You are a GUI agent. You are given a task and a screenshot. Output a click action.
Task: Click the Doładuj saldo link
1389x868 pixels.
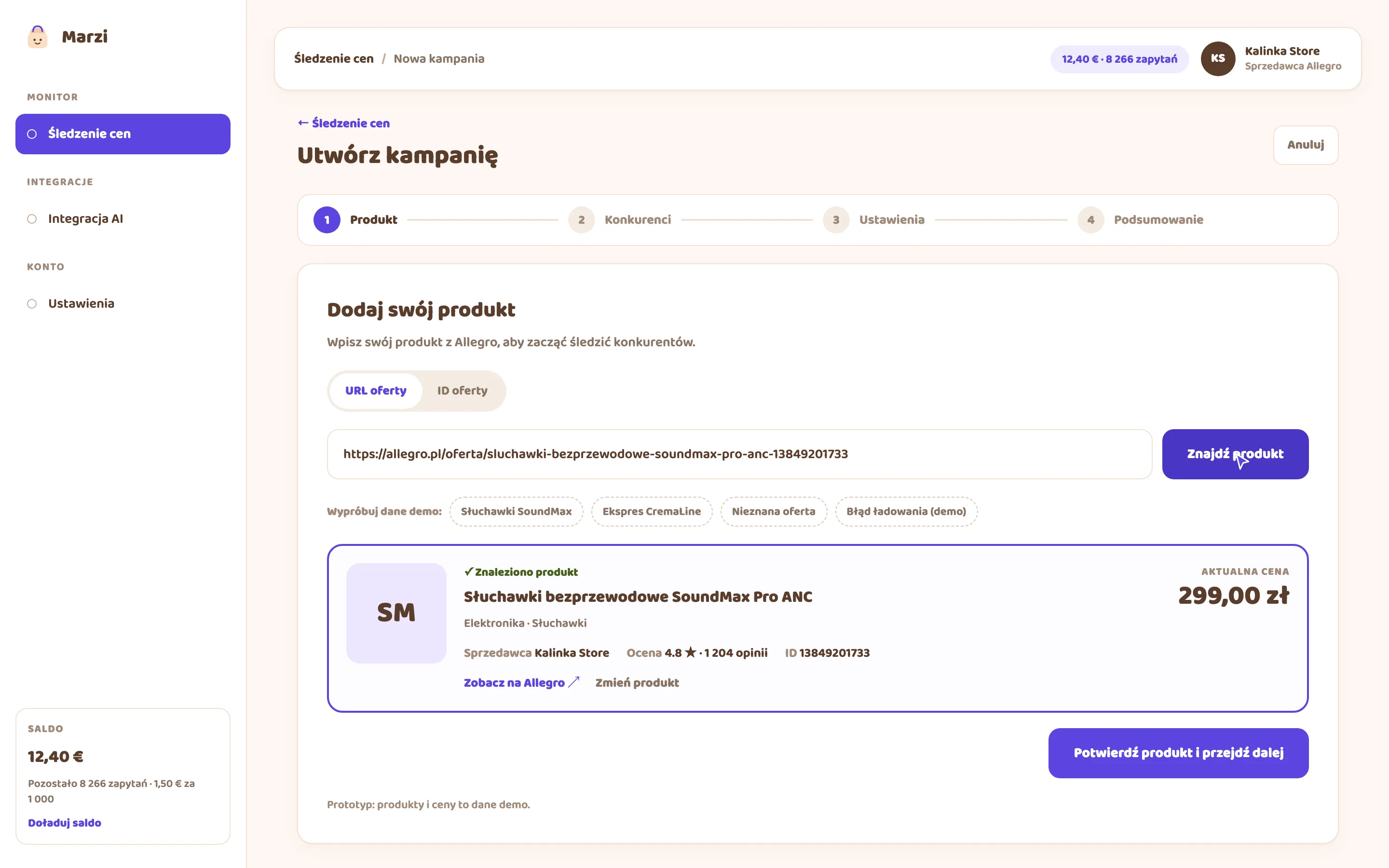pyautogui.click(x=64, y=823)
